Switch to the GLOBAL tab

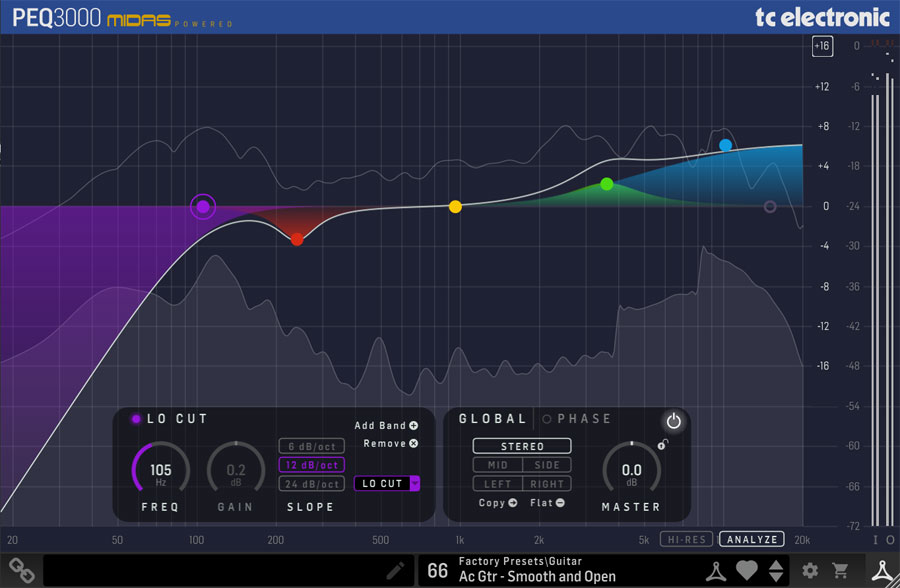(492, 419)
